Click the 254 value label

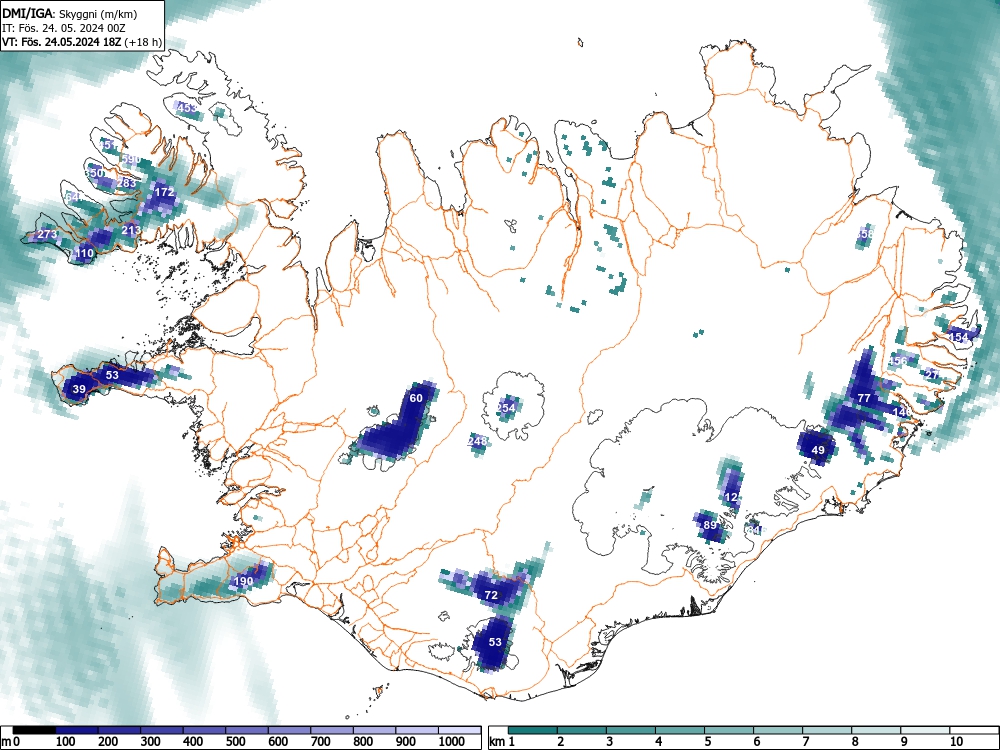506,408
